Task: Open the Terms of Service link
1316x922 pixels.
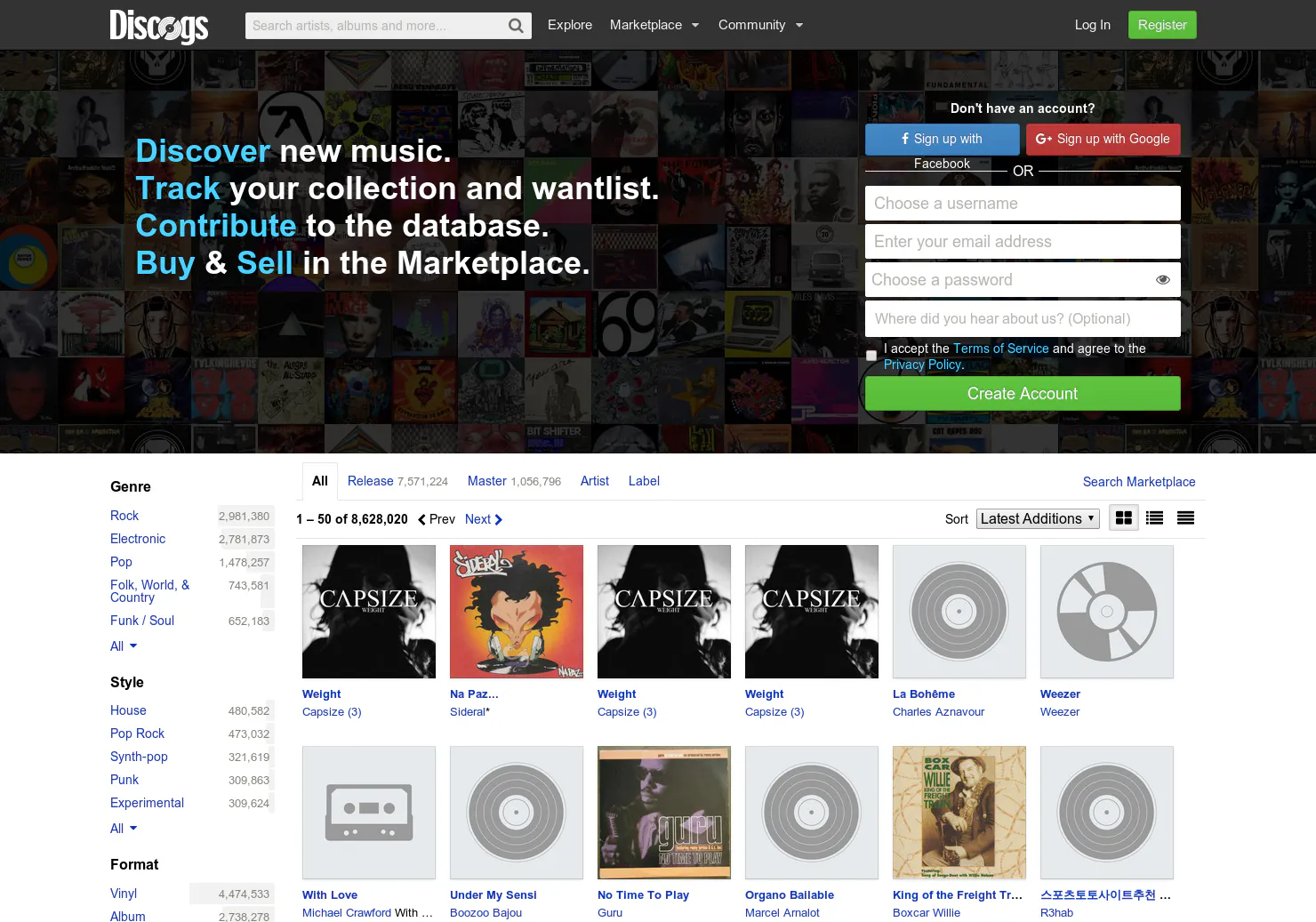Action: pyautogui.click(x=1001, y=349)
